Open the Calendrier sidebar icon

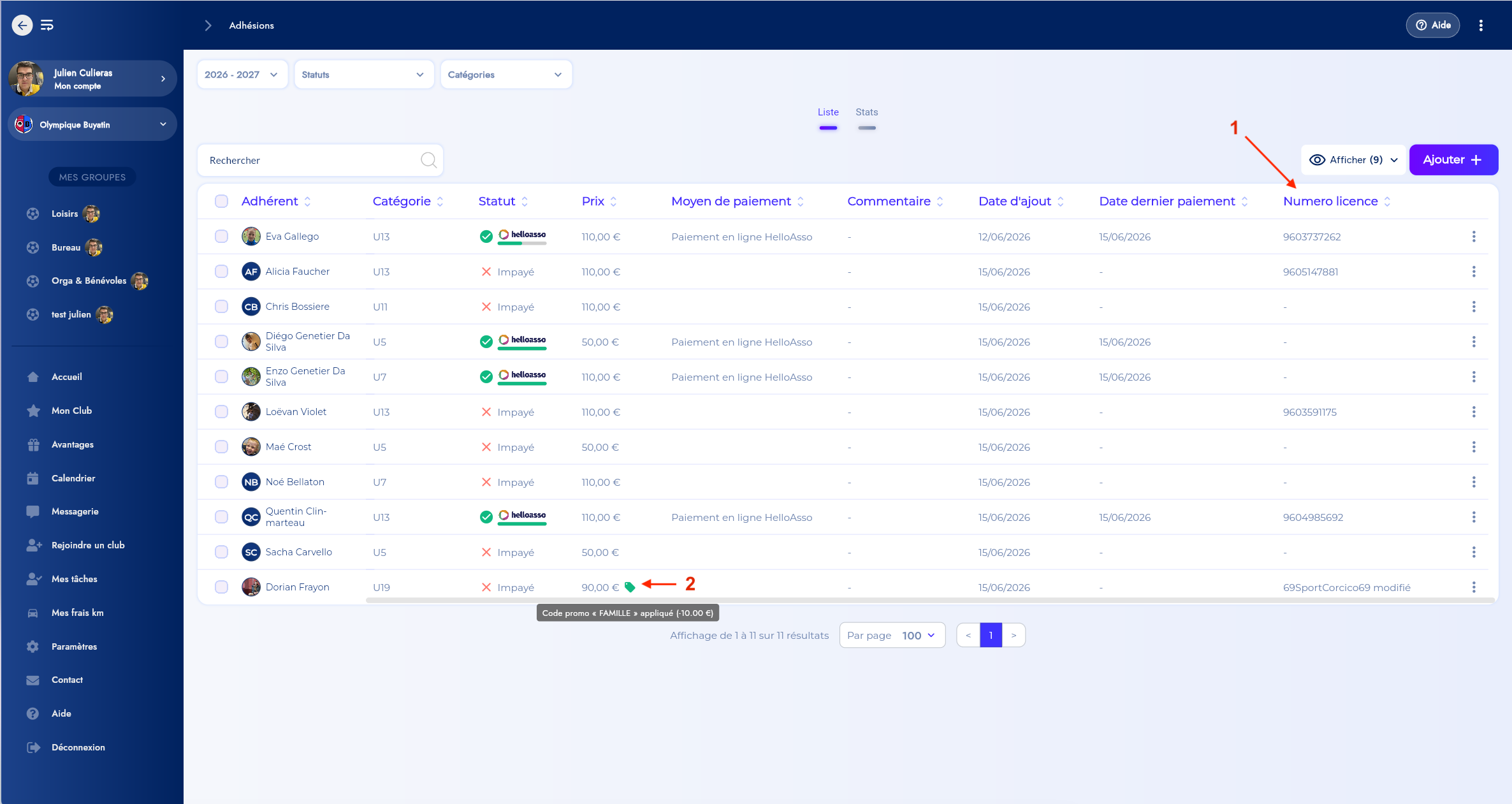point(33,478)
